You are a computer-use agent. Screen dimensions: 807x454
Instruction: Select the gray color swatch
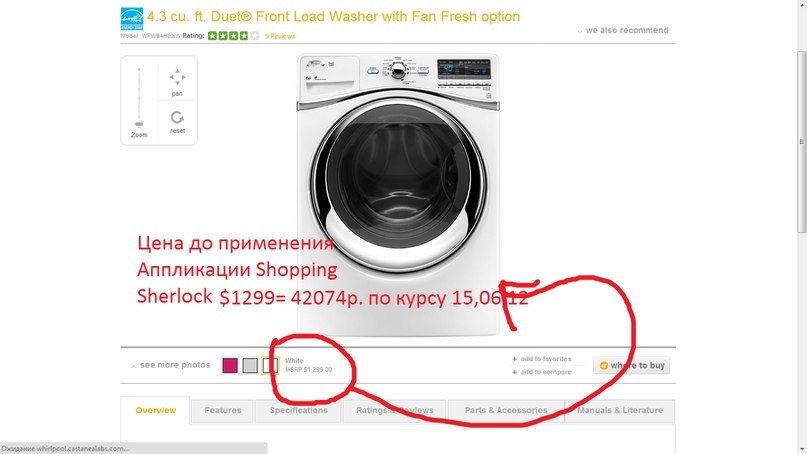pos(250,365)
